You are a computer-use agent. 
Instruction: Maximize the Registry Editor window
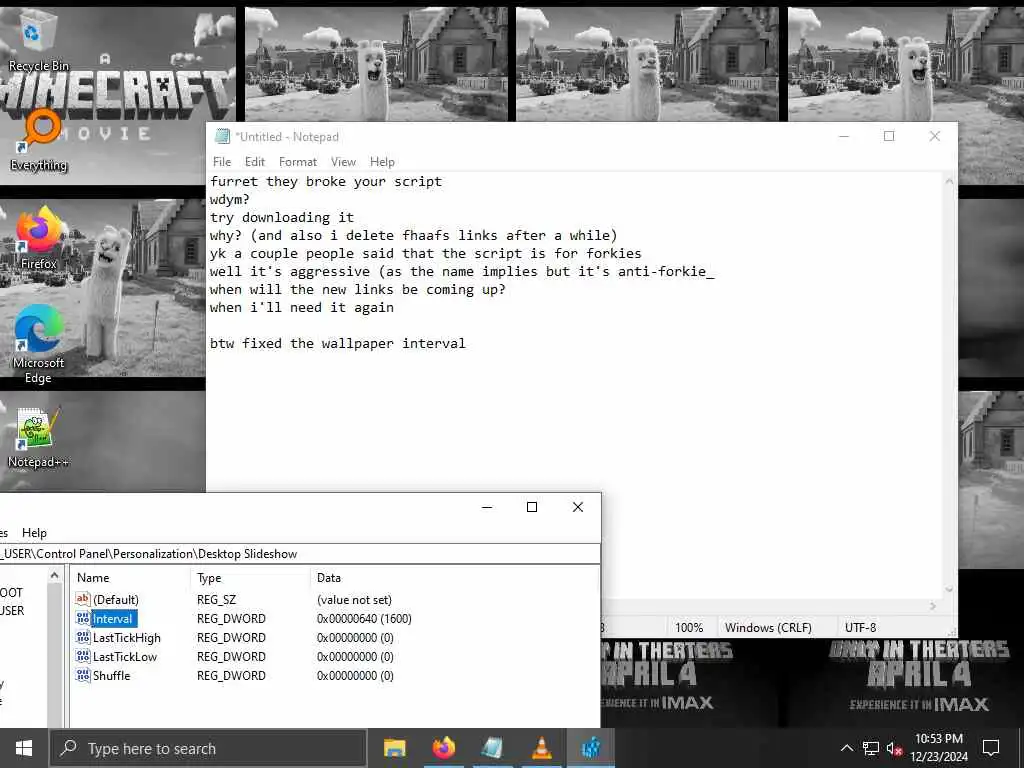click(532, 507)
